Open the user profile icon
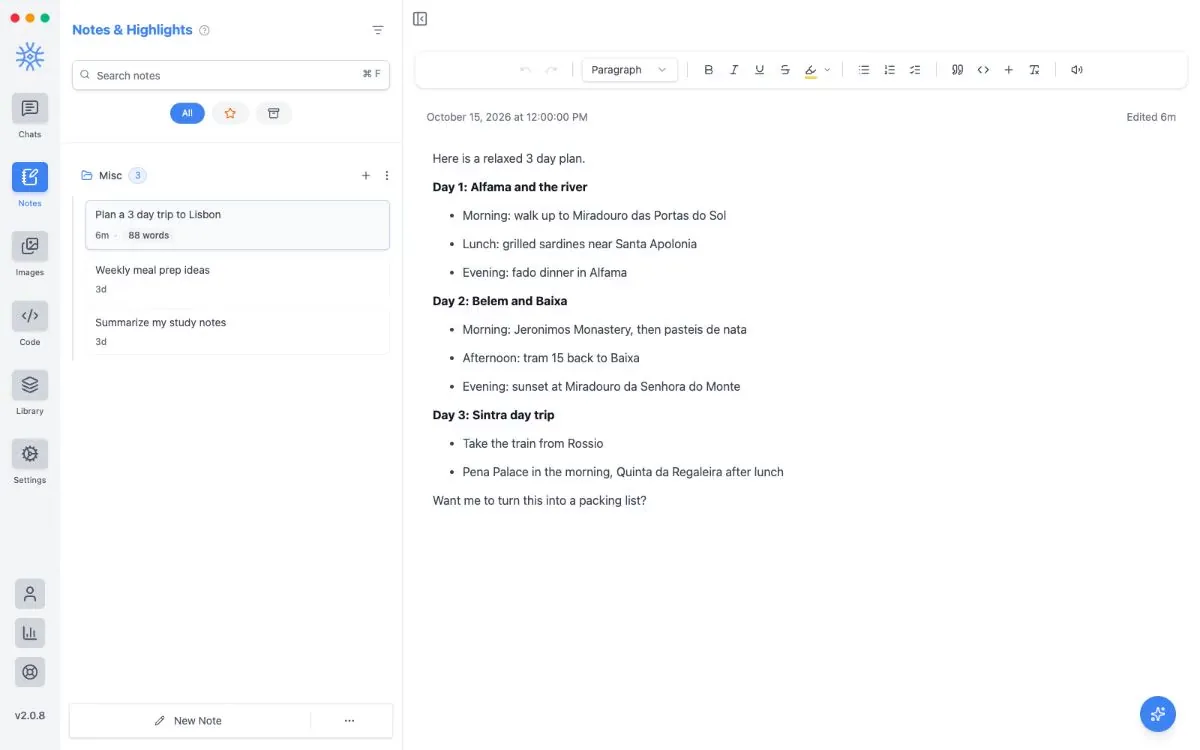This screenshot has width=1200, height=750. (30, 594)
